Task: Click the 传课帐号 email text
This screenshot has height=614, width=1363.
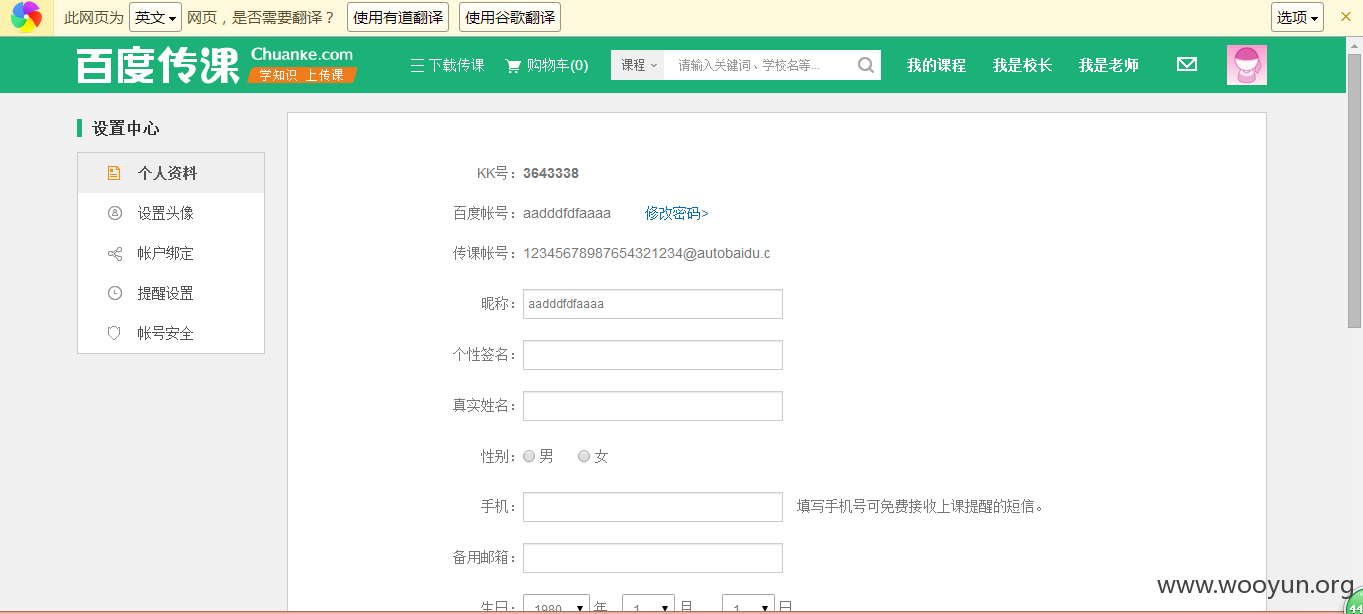Action: pos(647,253)
